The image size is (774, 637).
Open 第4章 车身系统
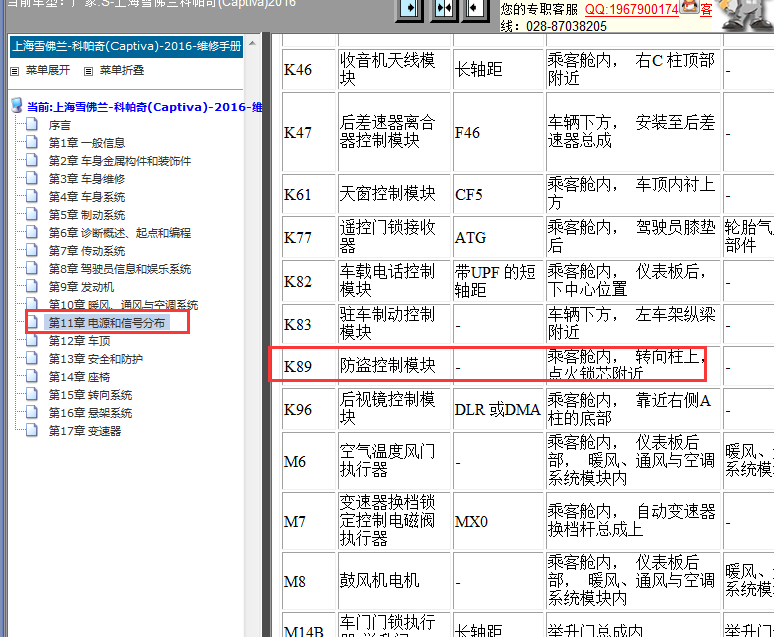87,197
